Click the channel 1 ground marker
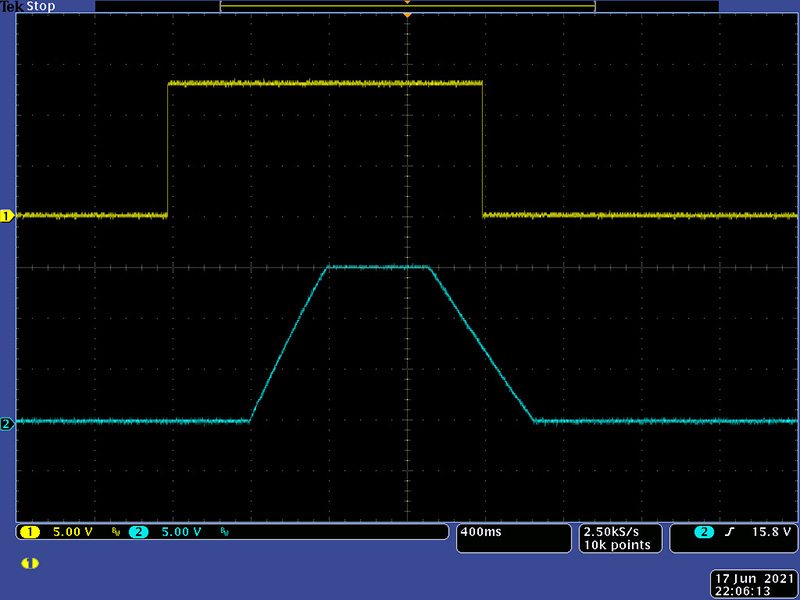Viewport: 800px width, 600px height. click(x=7, y=215)
